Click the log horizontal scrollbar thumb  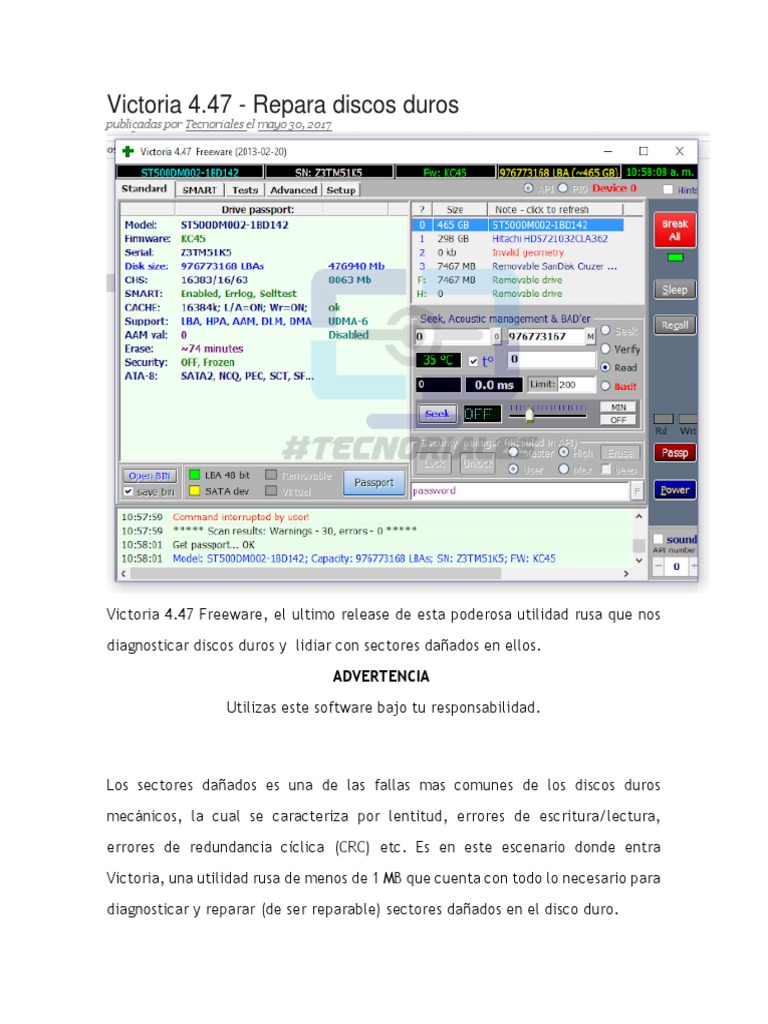point(315,573)
